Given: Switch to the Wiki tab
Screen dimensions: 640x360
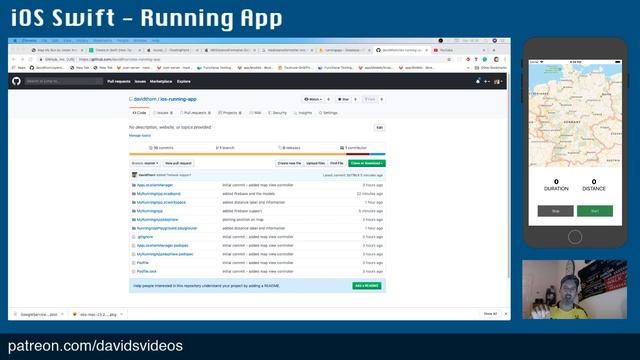Looking at the screenshot, I should tap(256, 113).
